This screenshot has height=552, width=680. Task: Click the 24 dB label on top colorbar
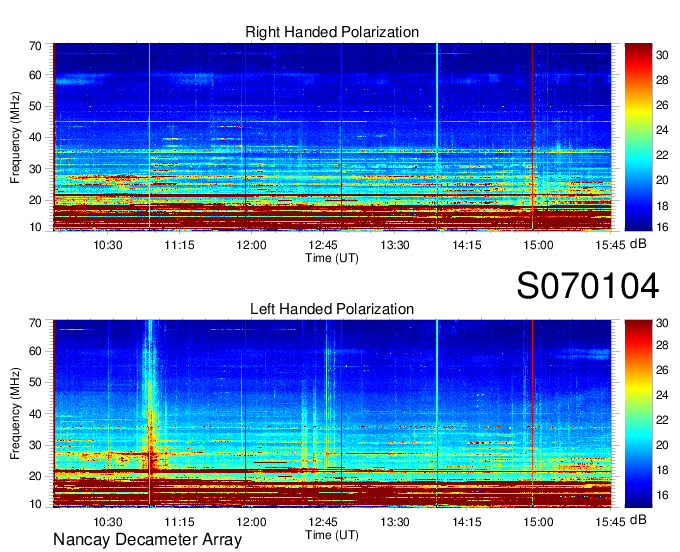click(662, 130)
